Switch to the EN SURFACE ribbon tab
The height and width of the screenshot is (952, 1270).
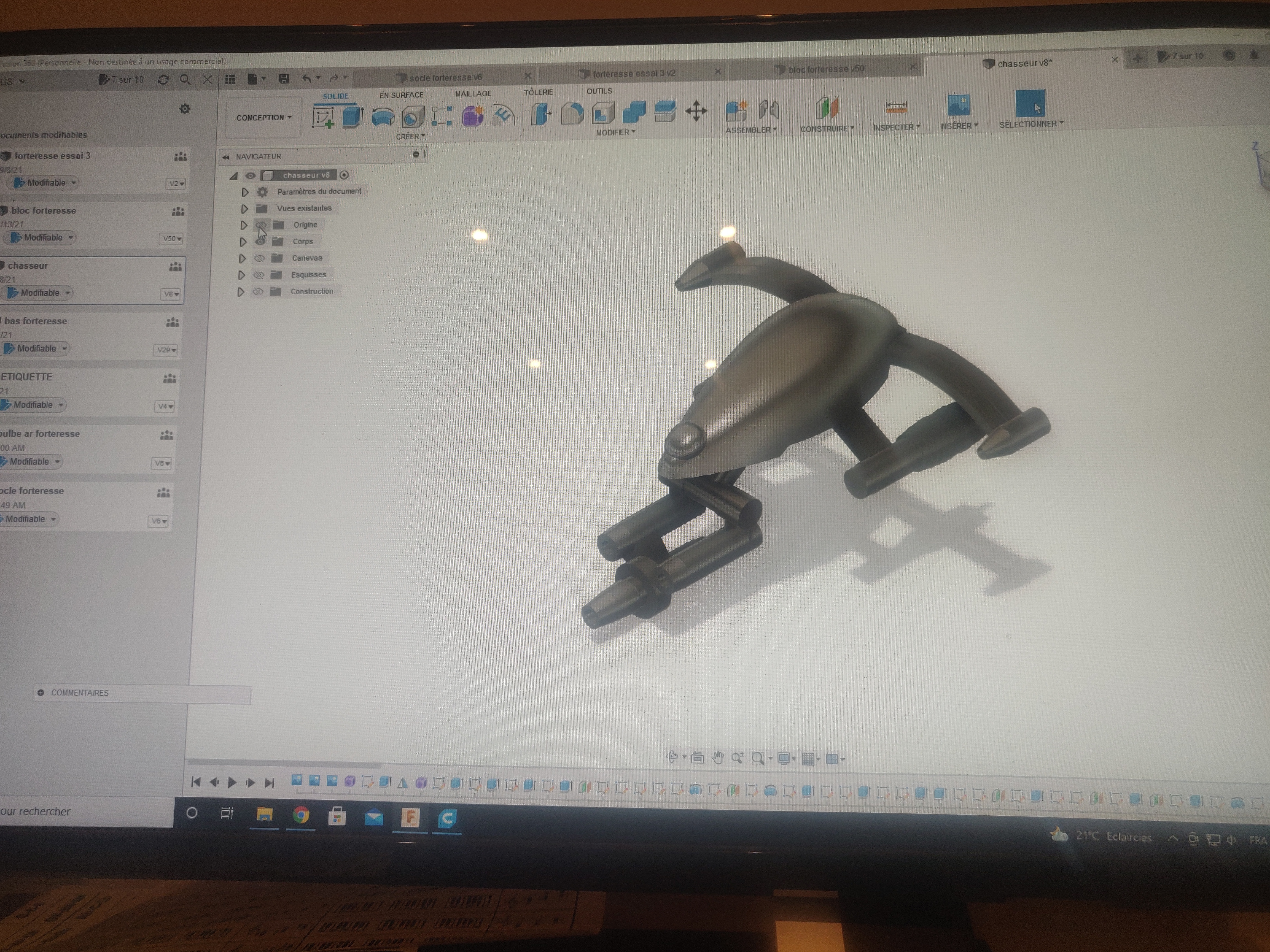tap(401, 95)
